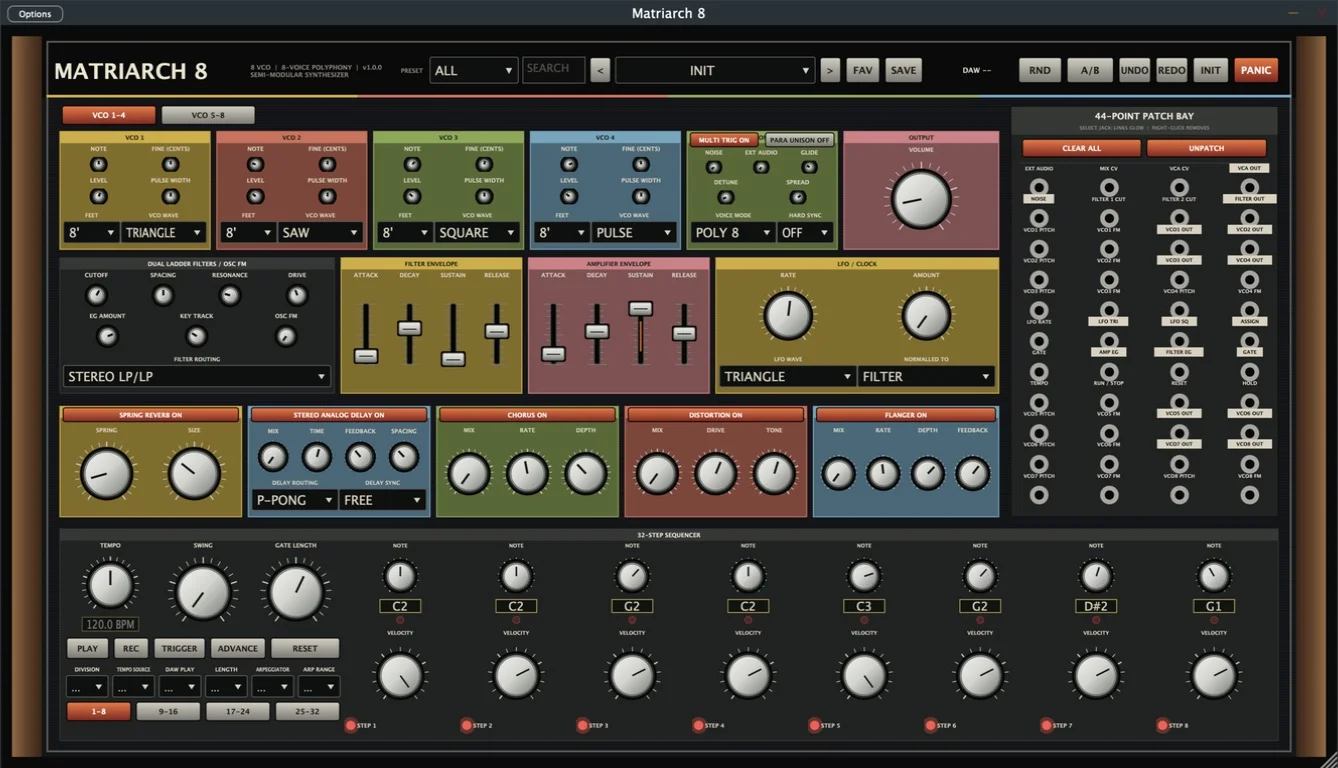The width and height of the screenshot is (1338, 768).
Task: Adjust the VCO 2 Pulse Width knob
Action: click(327, 196)
